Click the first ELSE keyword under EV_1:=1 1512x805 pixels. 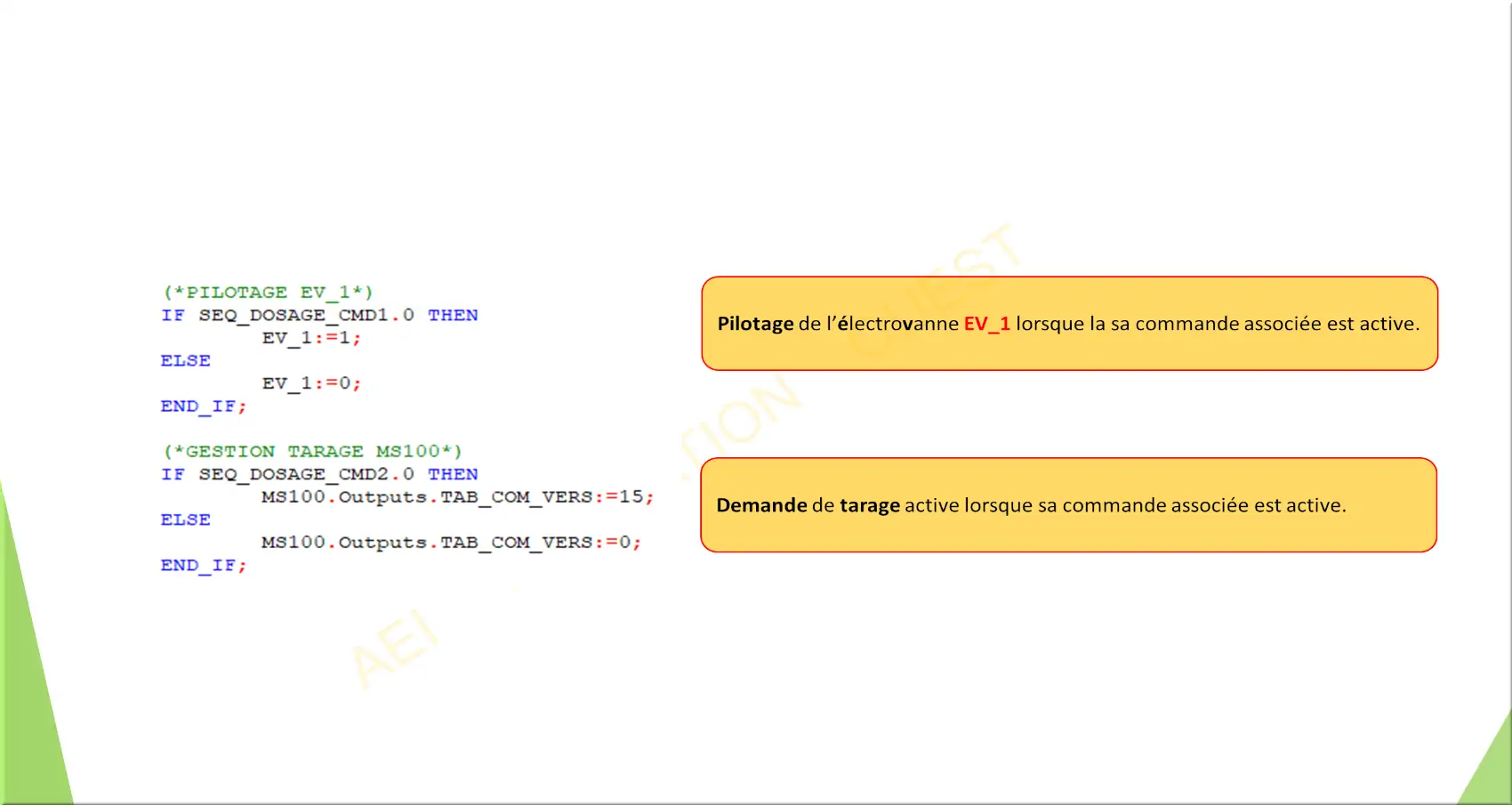(185, 360)
